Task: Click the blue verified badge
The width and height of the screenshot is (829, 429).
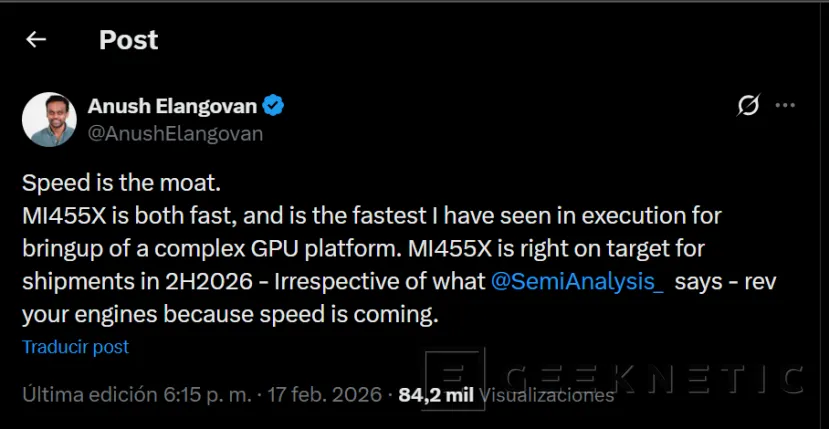Action: click(274, 106)
